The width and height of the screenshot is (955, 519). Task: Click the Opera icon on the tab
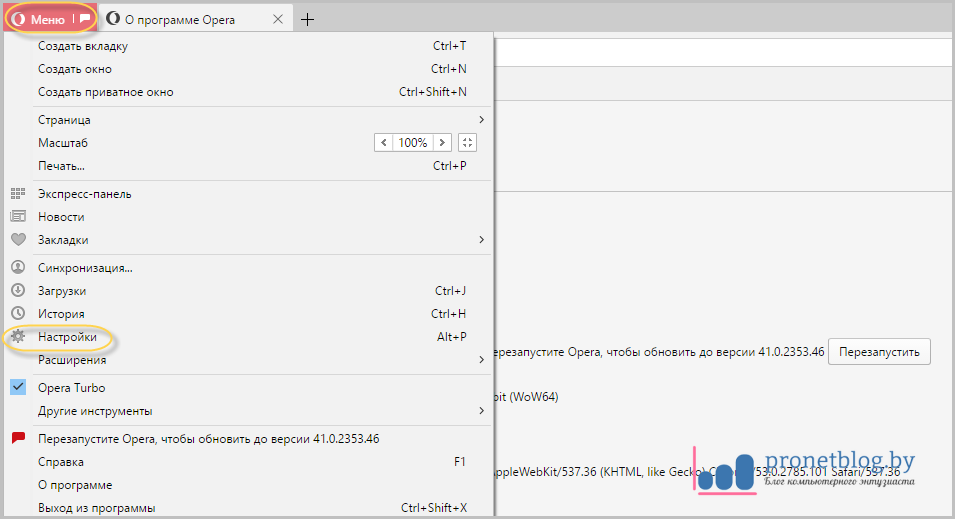[113, 19]
